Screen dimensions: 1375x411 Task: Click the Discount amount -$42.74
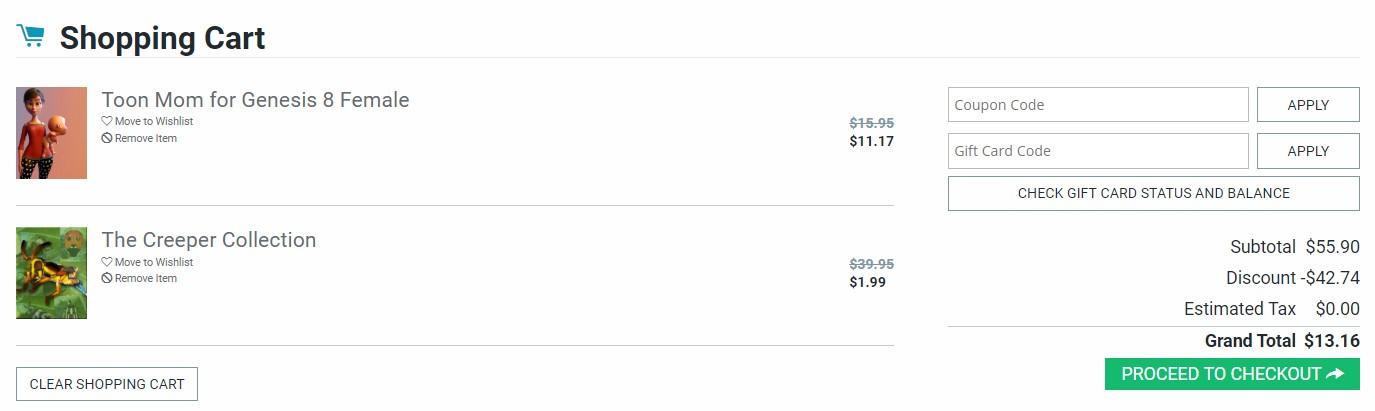[1330, 278]
